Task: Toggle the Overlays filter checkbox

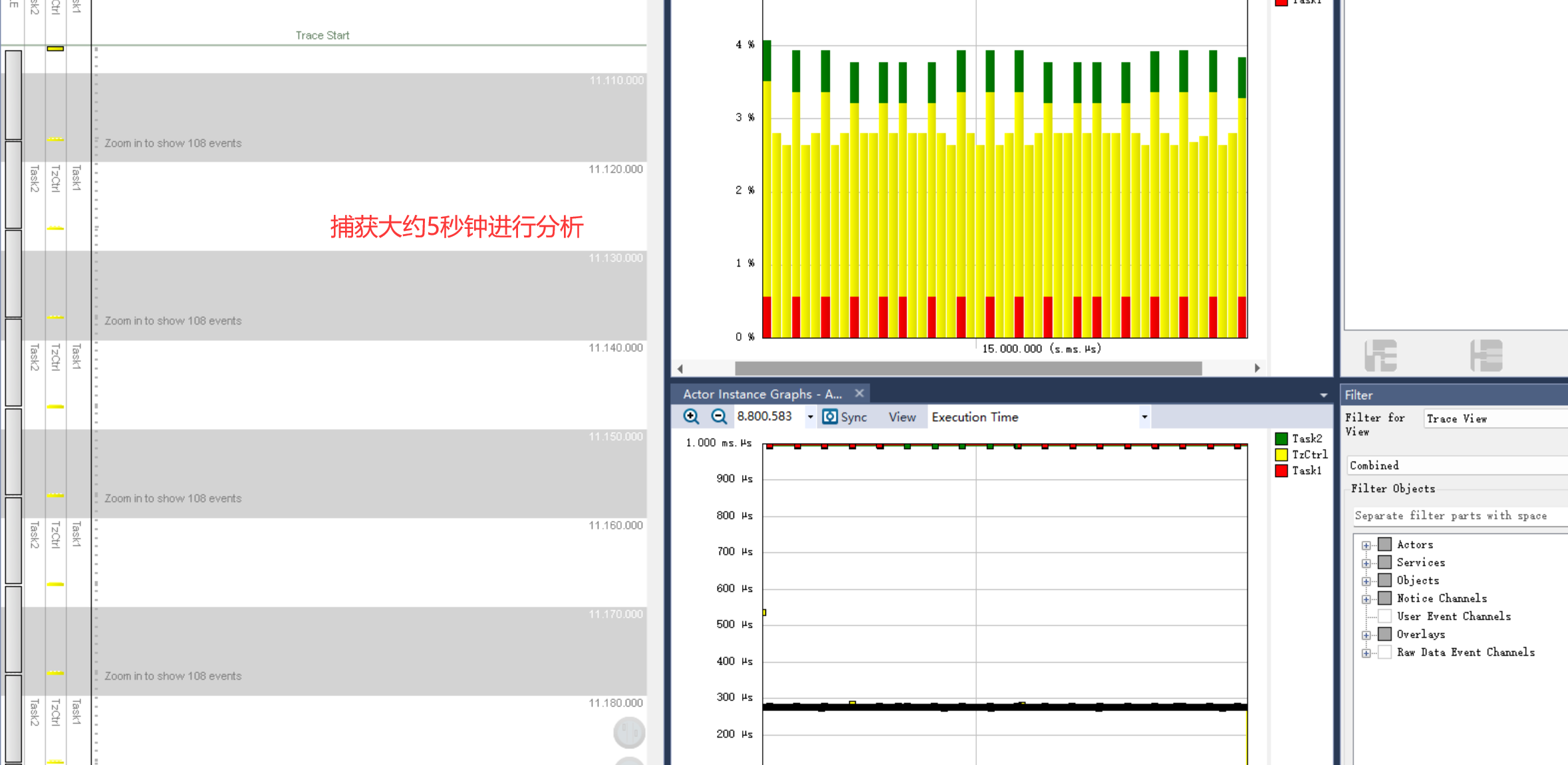Action: coord(1385,634)
